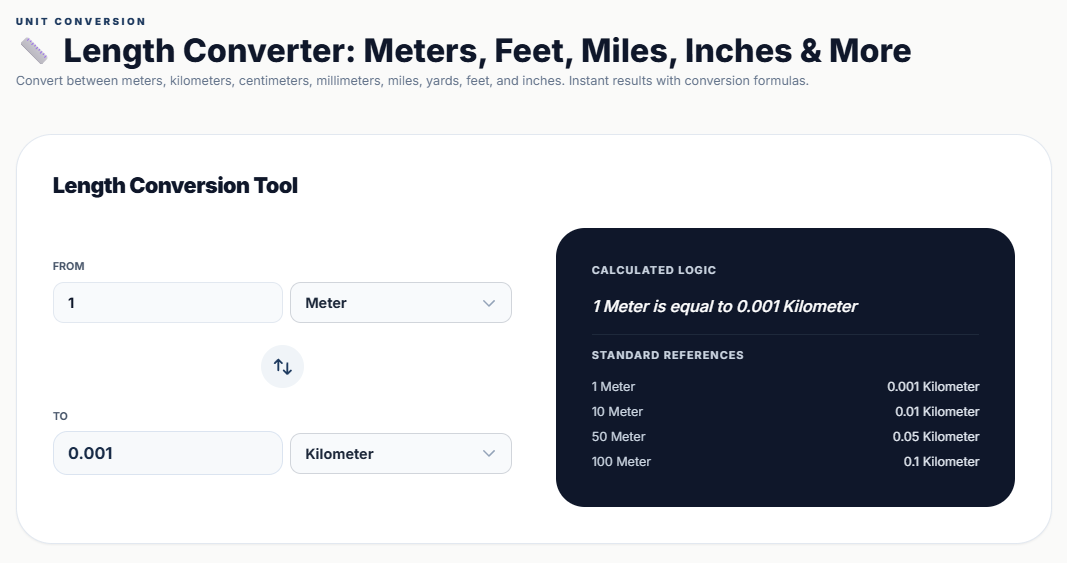Focus the TO value field showing 0.001

tap(167, 453)
